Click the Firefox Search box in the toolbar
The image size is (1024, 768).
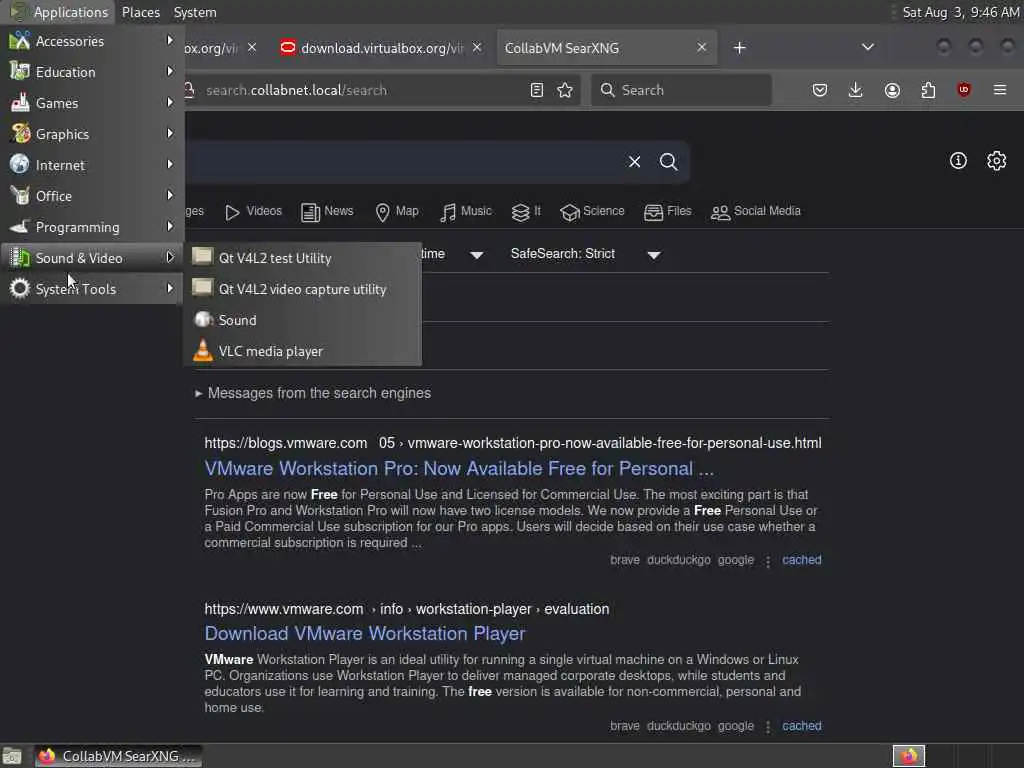[x=681, y=90]
